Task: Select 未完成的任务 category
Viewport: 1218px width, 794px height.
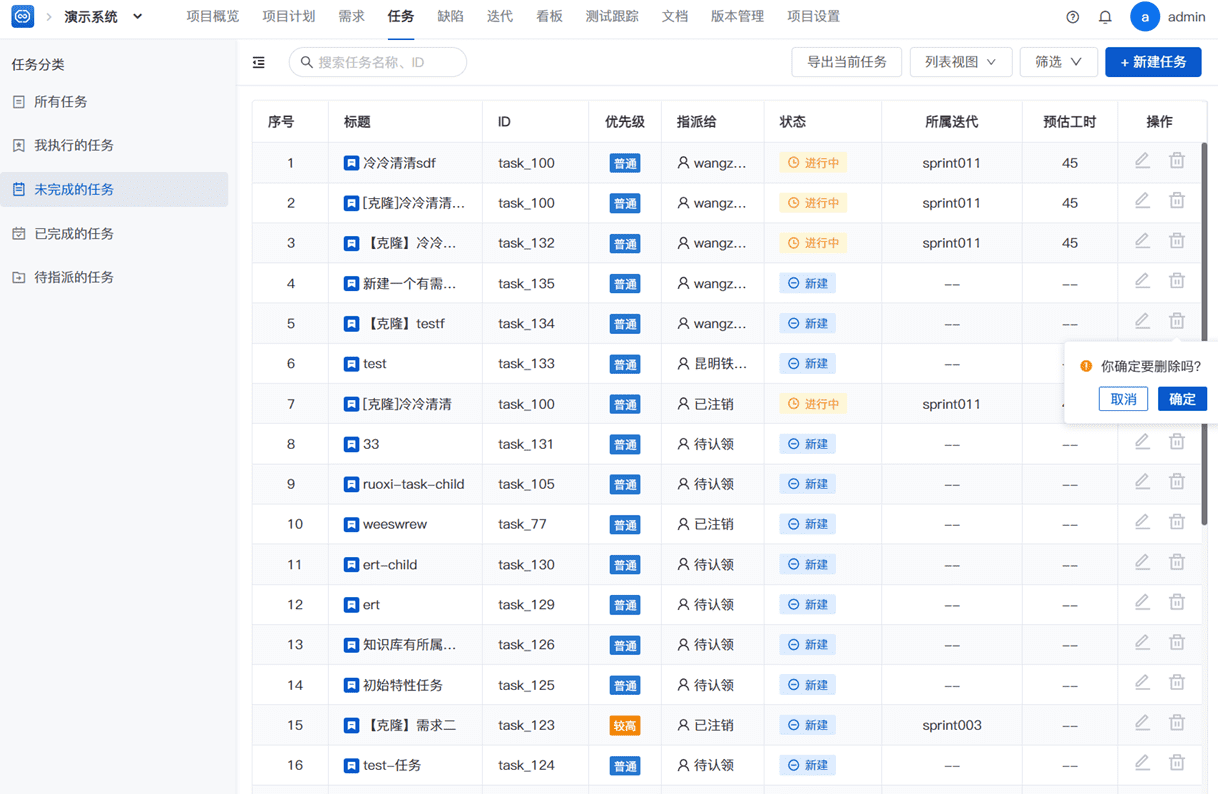Action: 114,189
